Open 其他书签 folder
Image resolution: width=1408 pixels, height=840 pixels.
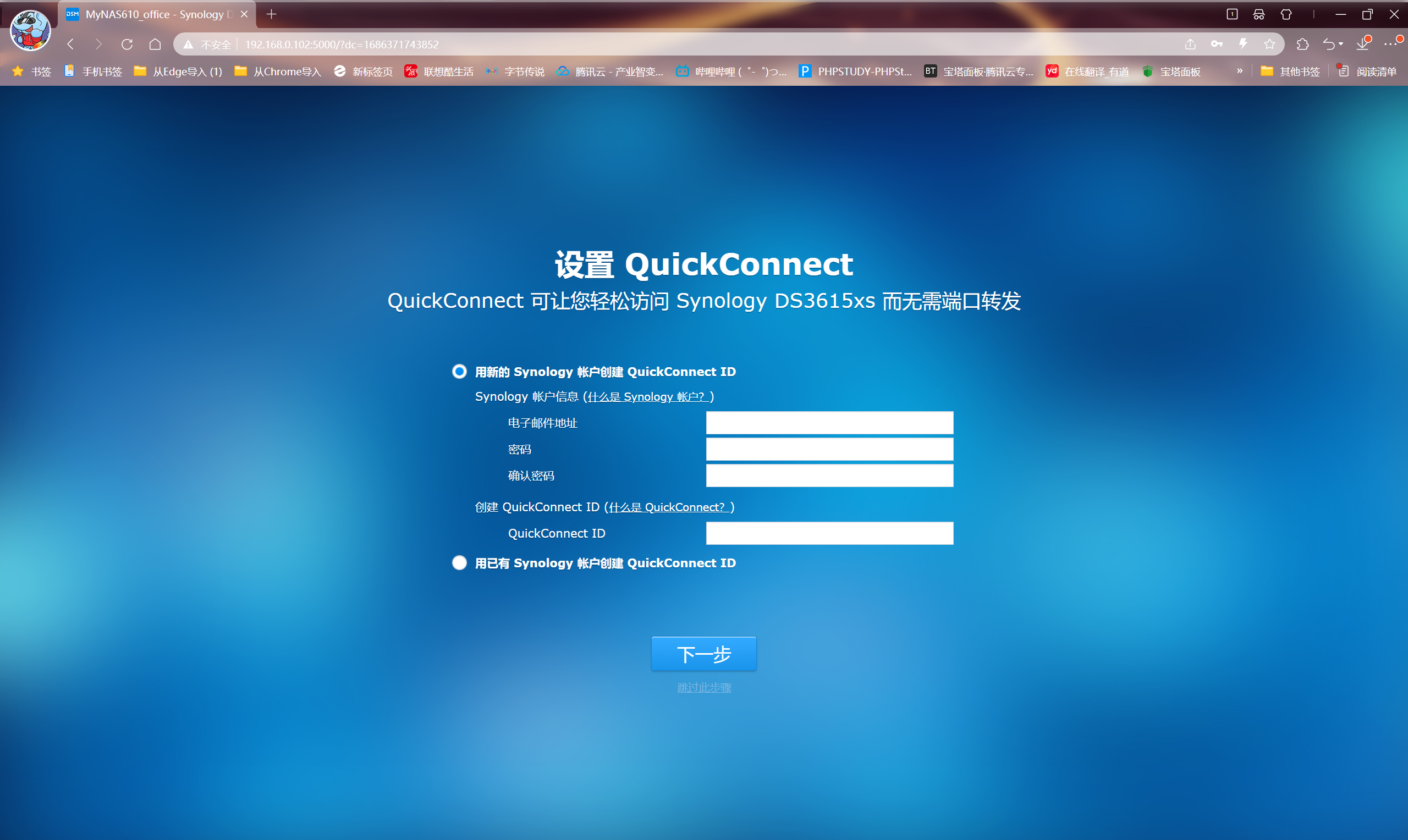(1290, 71)
